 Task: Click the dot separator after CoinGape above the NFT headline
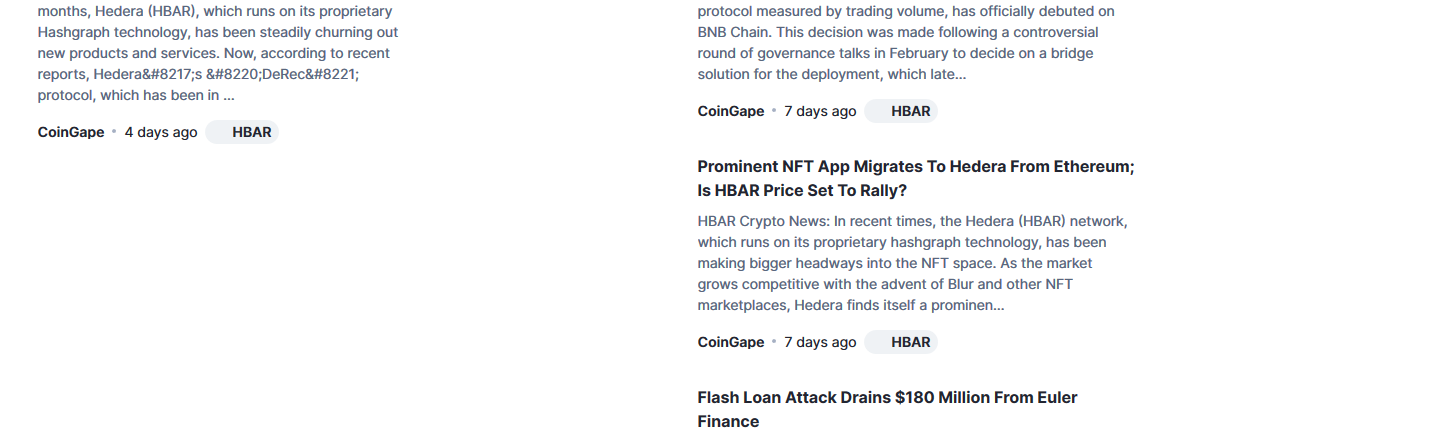coord(774,111)
